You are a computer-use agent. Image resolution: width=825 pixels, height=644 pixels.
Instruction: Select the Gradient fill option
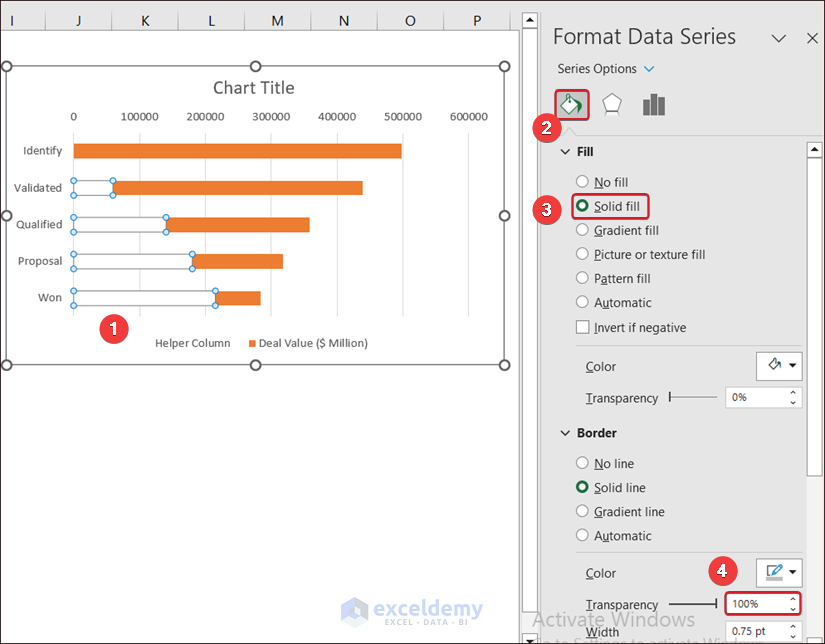(583, 231)
